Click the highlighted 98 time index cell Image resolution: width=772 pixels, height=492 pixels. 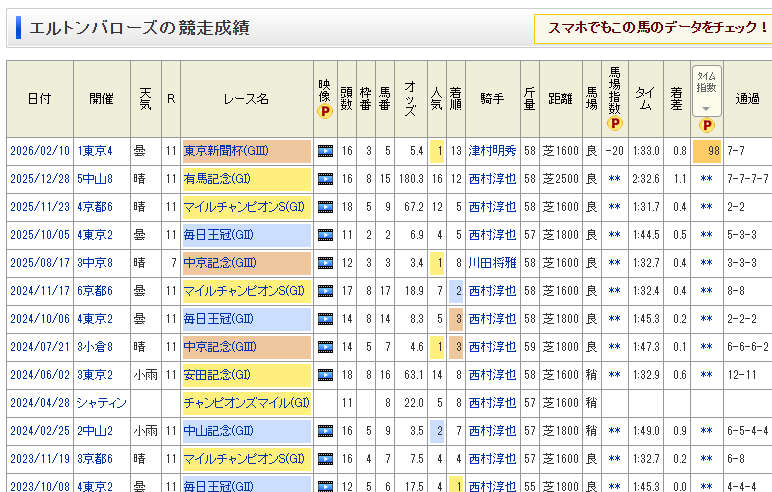coord(708,151)
